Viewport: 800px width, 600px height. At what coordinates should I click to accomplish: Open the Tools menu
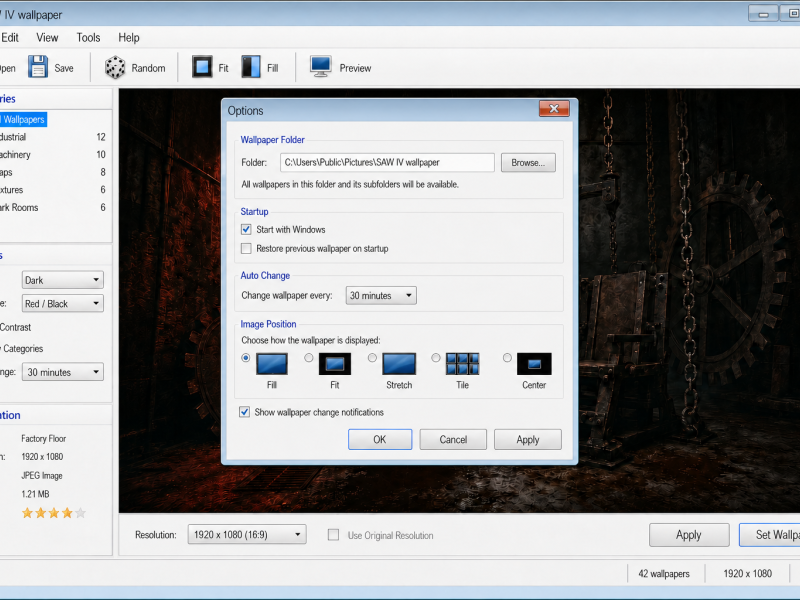coord(88,37)
